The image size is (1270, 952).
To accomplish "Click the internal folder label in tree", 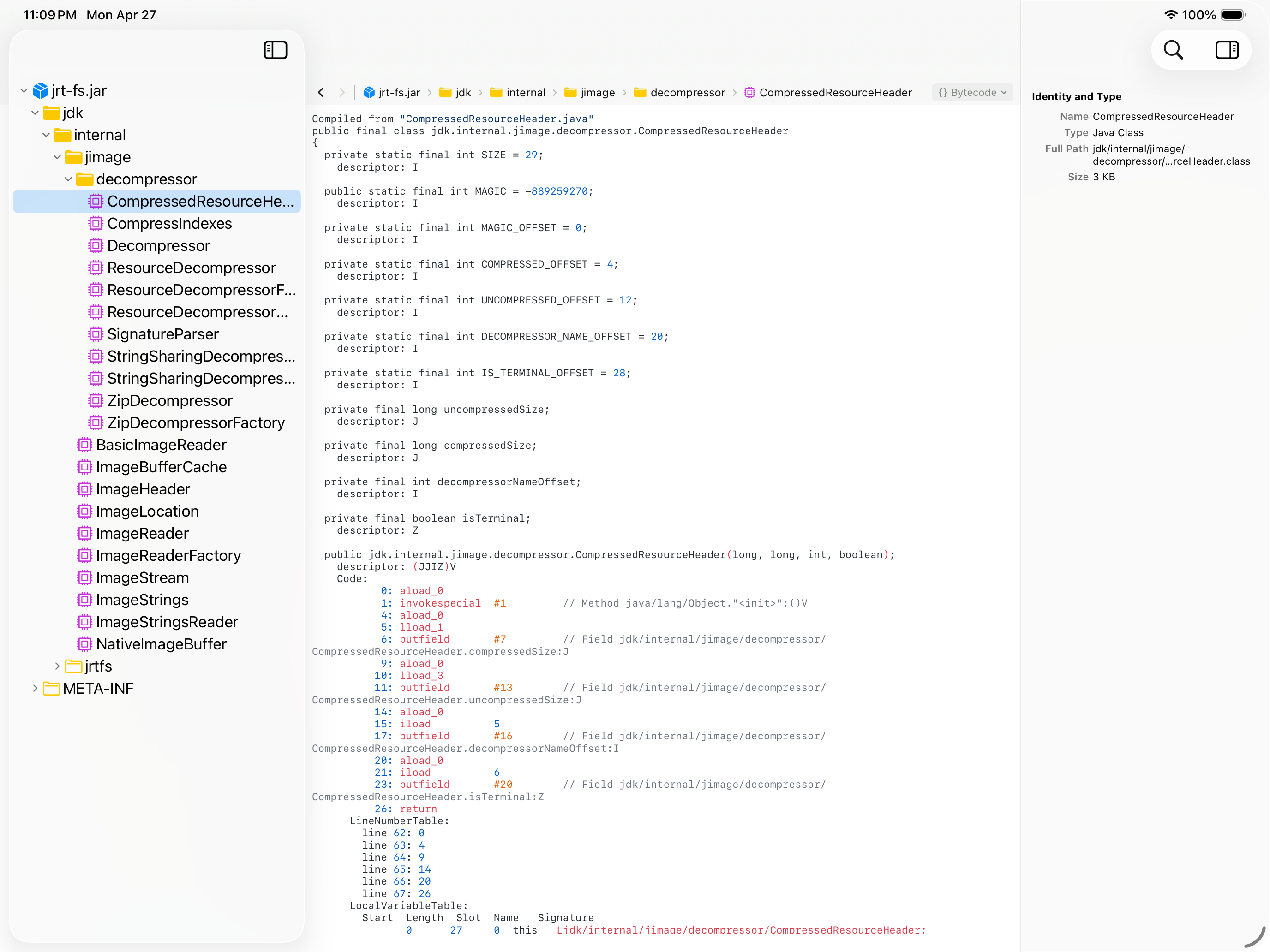I will (x=99, y=135).
